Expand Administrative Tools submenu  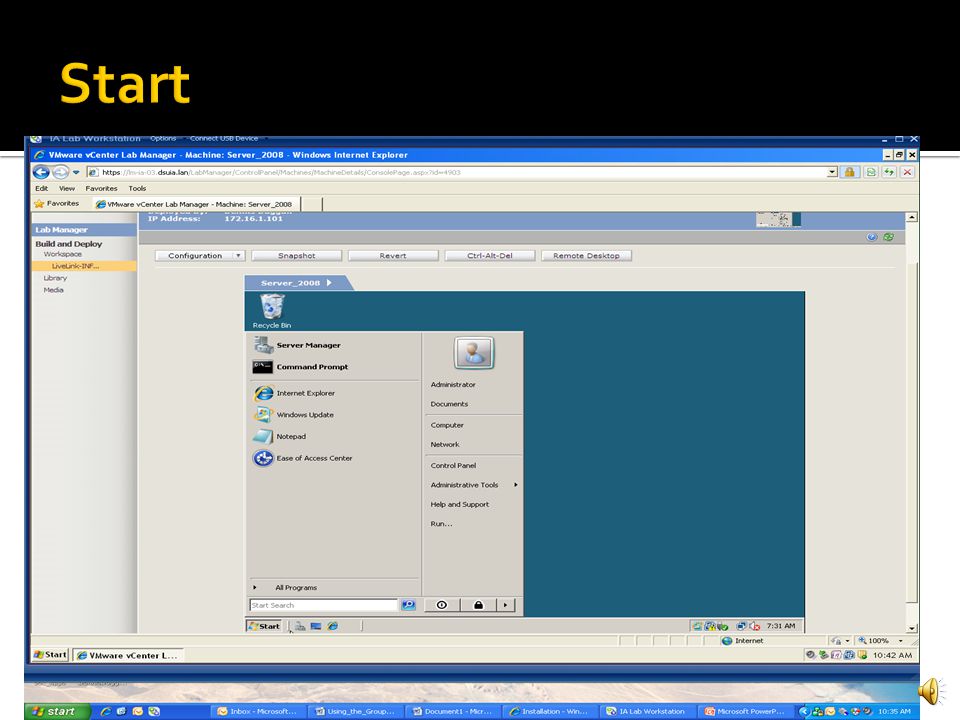coord(473,485)
